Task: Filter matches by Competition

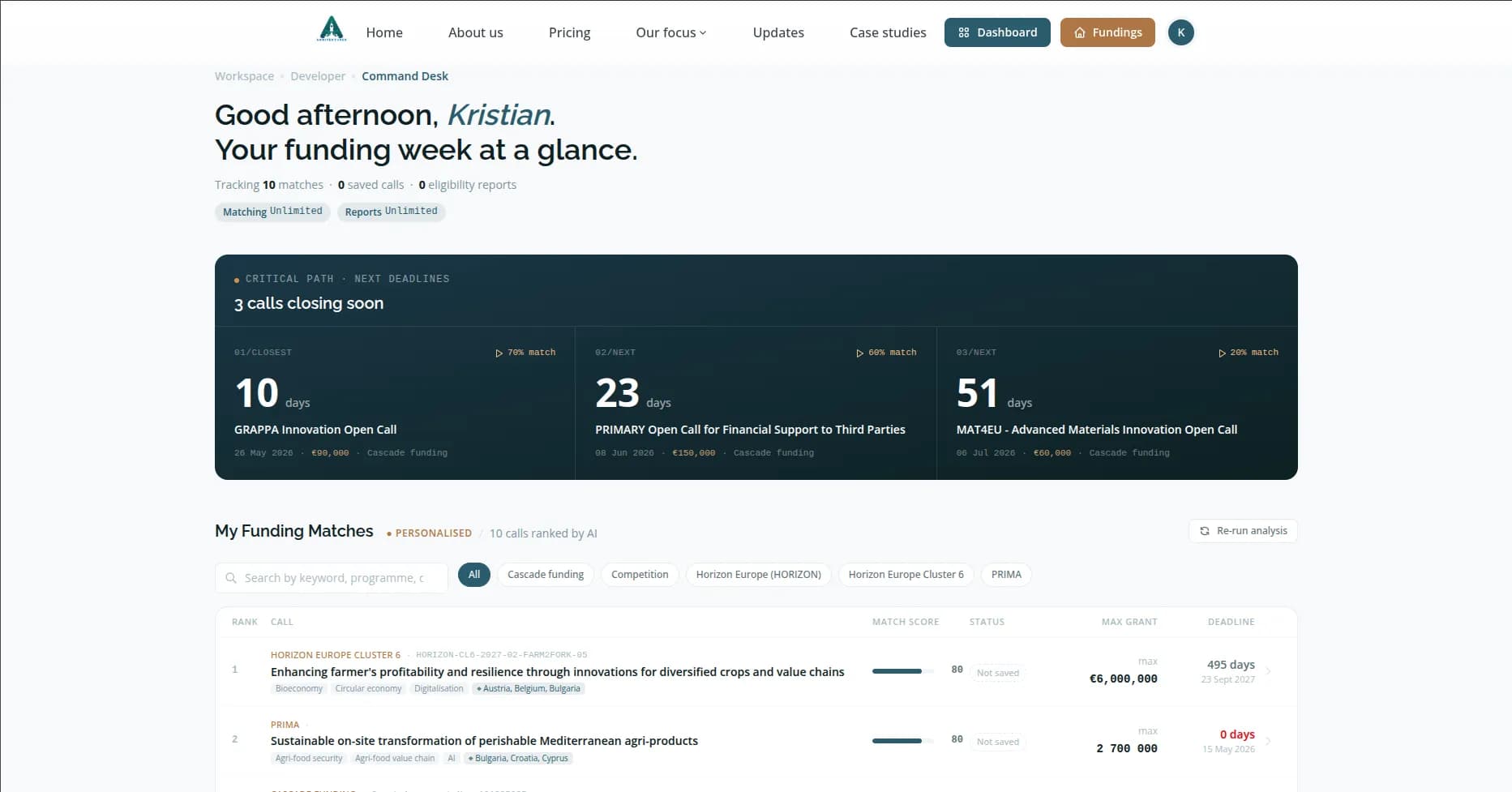Action: pos(640,575)
